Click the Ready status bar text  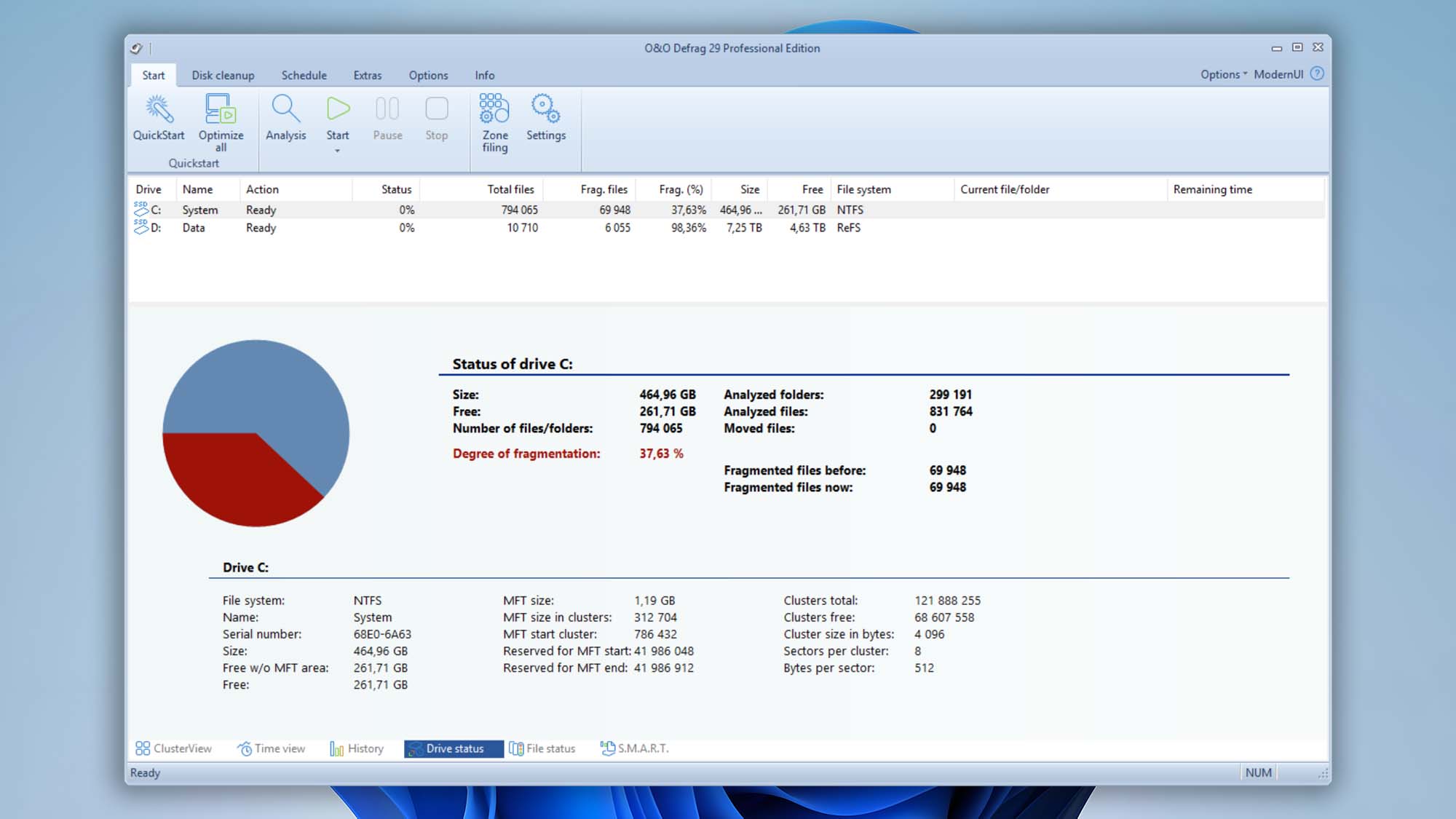coord(145,772)
